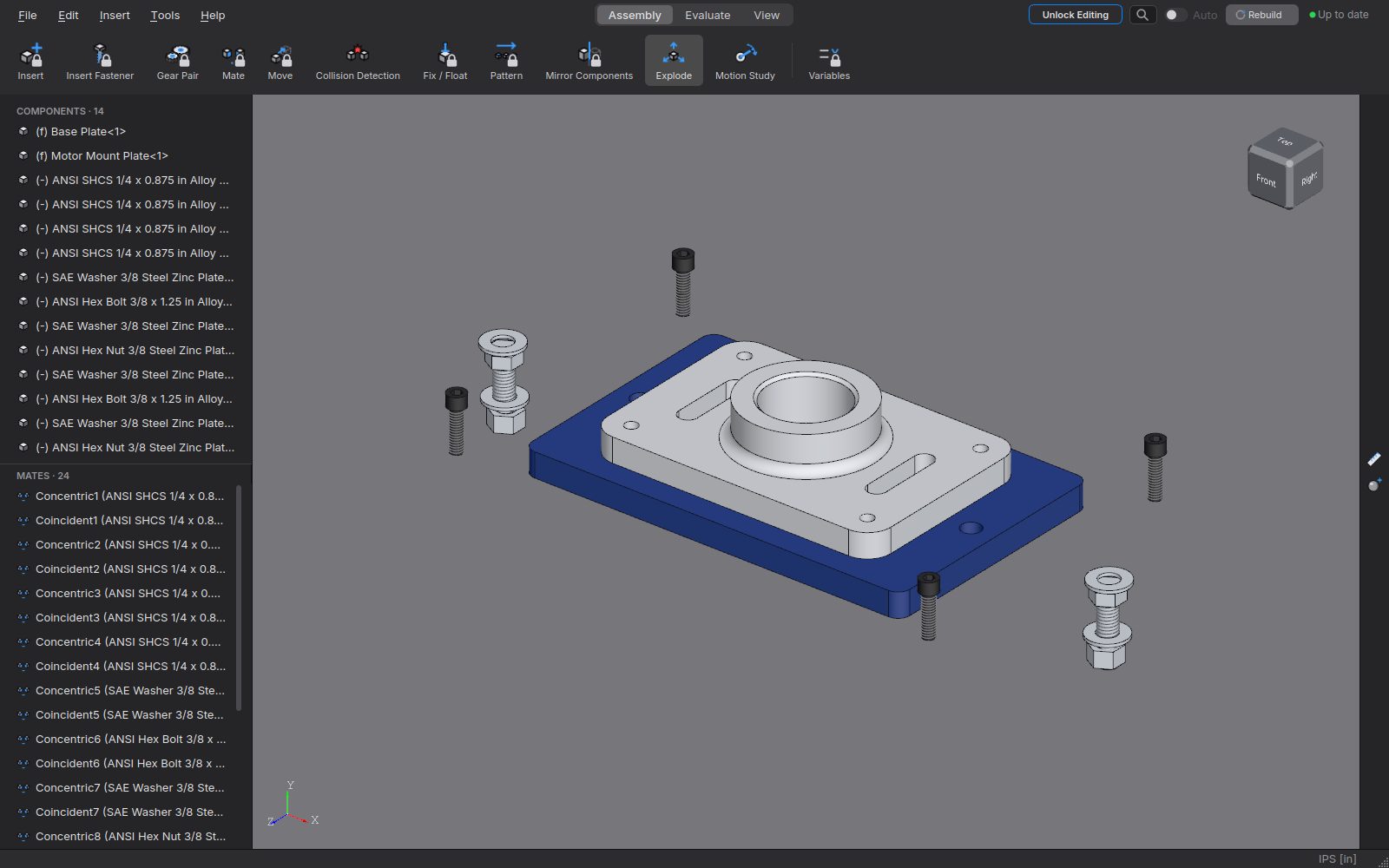The width and height of the screenshot is (1389, 868).
Task: Open the Tools menu
Action: click(165, 16)
